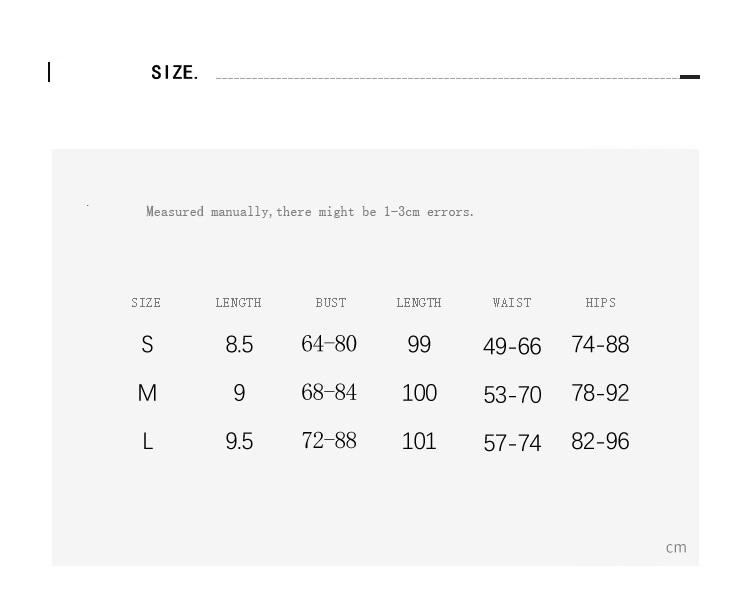The height and width of the screenshot is (614, 750).
Task: Select bust measurement 64-80
Action: pyautogui.click(x=329, y=344)
